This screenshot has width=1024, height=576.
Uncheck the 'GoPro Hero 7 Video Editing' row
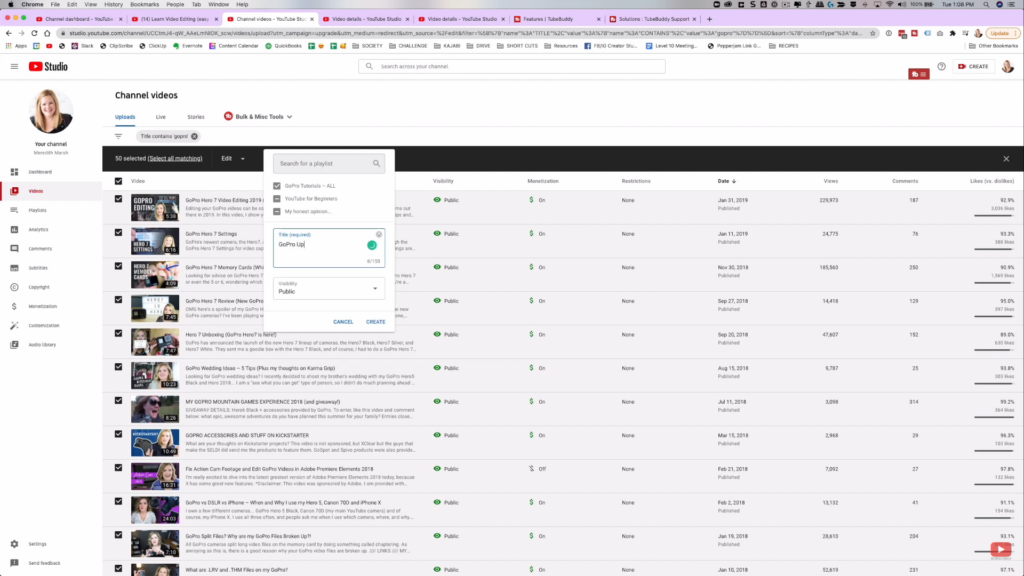click(x=118, y=199)
